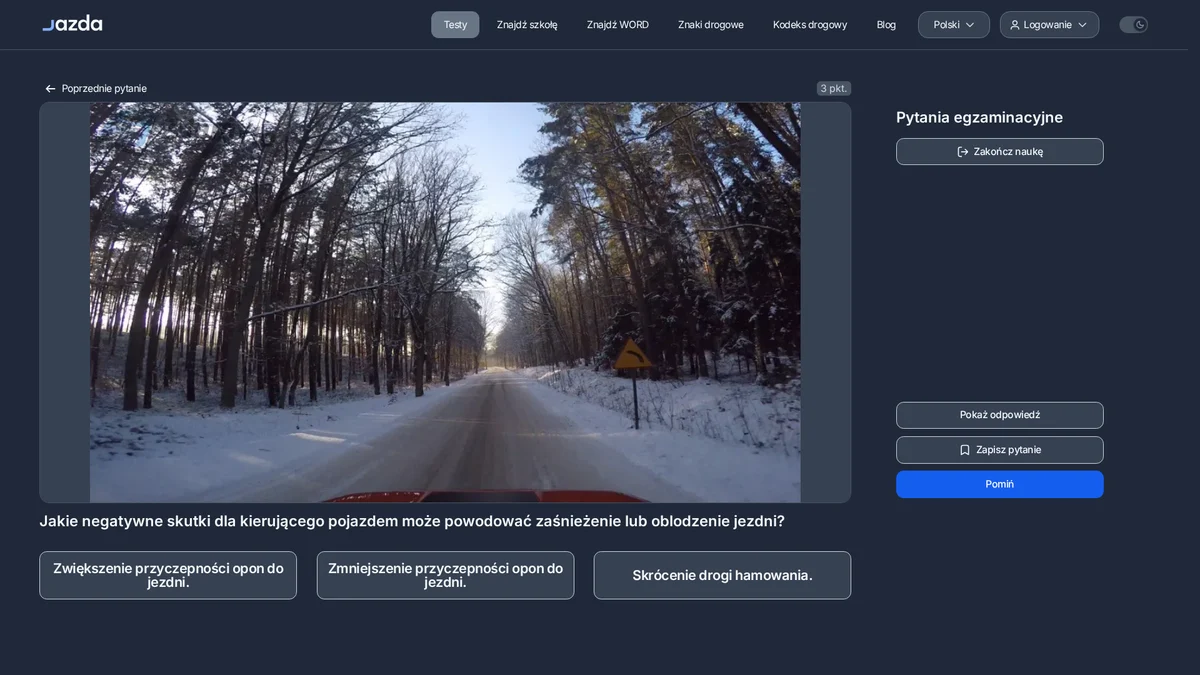Image resolution: width=1200 pixels, height=675 pixels.
Task: Open the Znajdź WORD page
Action: [x=618, y=25]
